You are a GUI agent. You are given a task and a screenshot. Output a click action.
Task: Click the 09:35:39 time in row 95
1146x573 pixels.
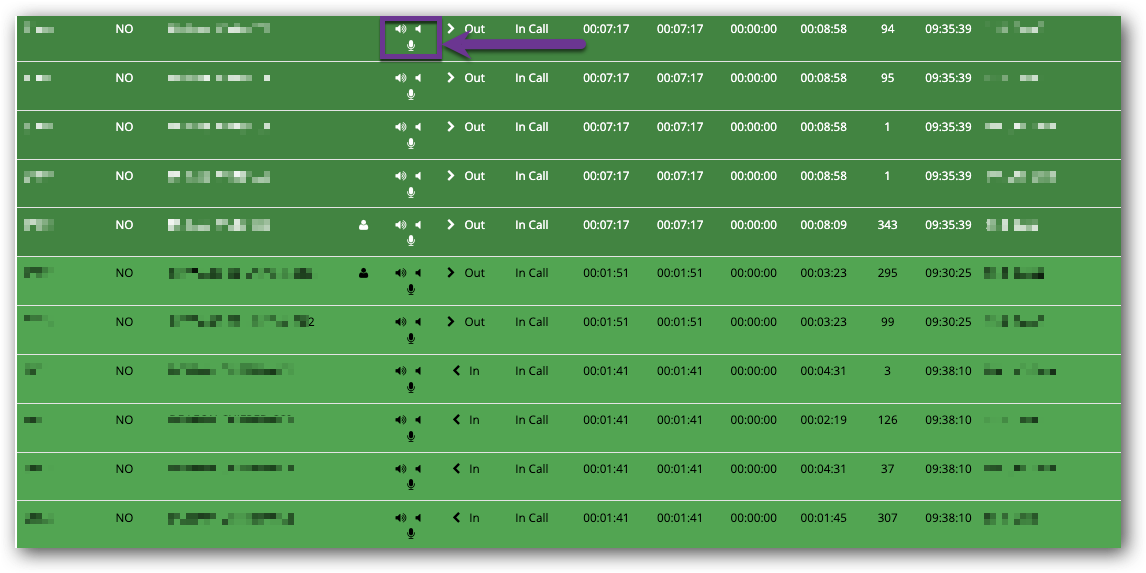coord(948,77)
